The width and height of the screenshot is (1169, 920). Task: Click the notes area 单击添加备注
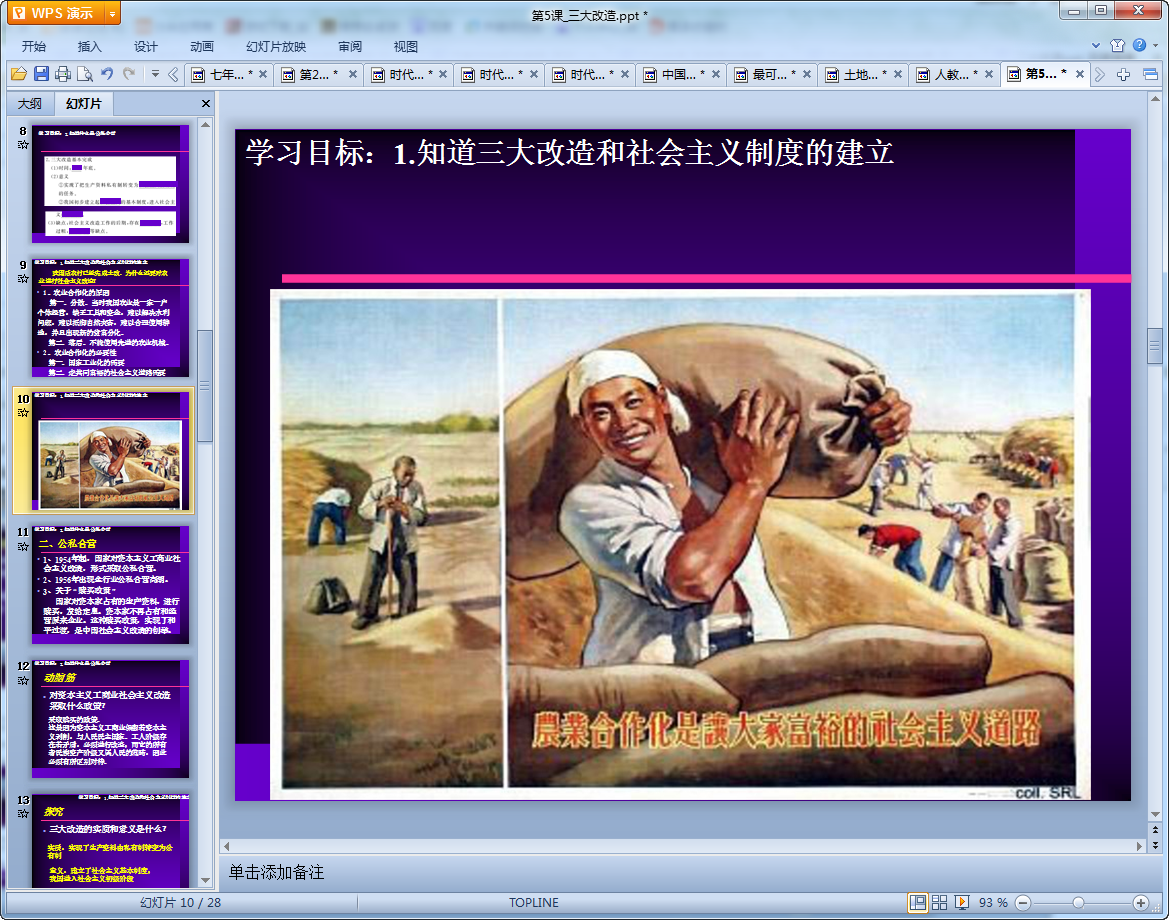(x=276, y=872)
